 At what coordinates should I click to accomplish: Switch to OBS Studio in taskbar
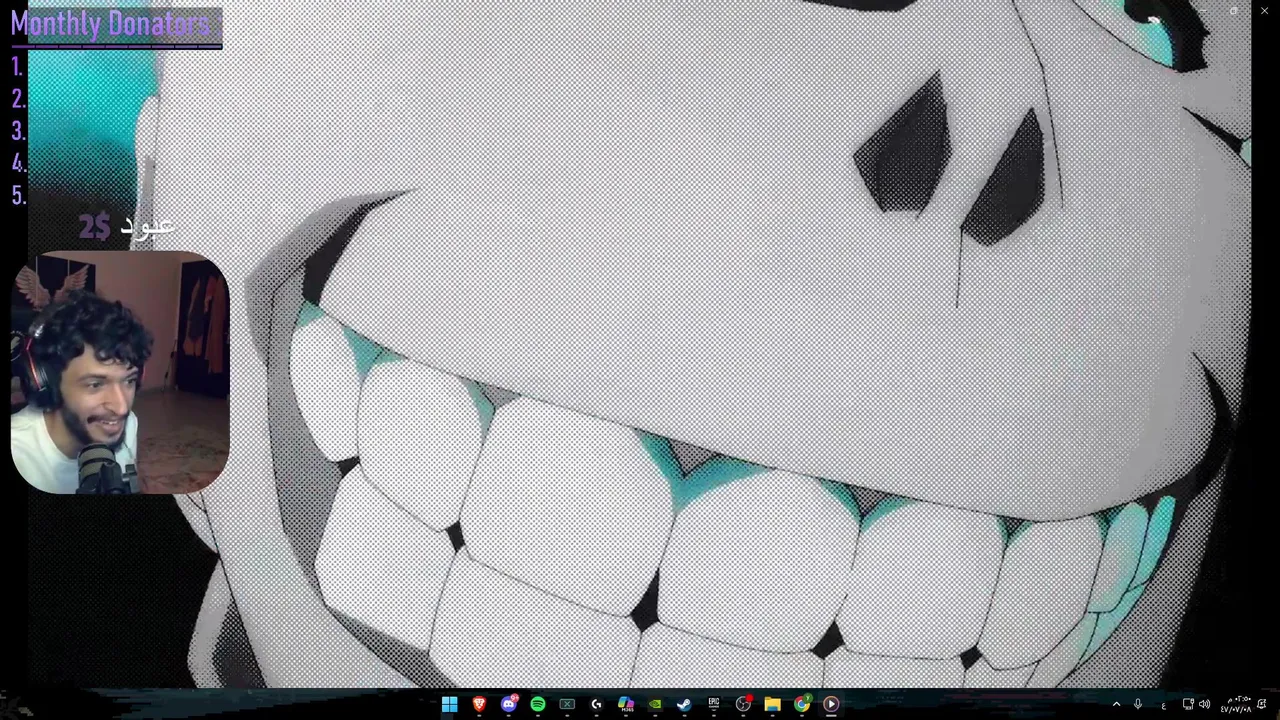click(743, 704)
